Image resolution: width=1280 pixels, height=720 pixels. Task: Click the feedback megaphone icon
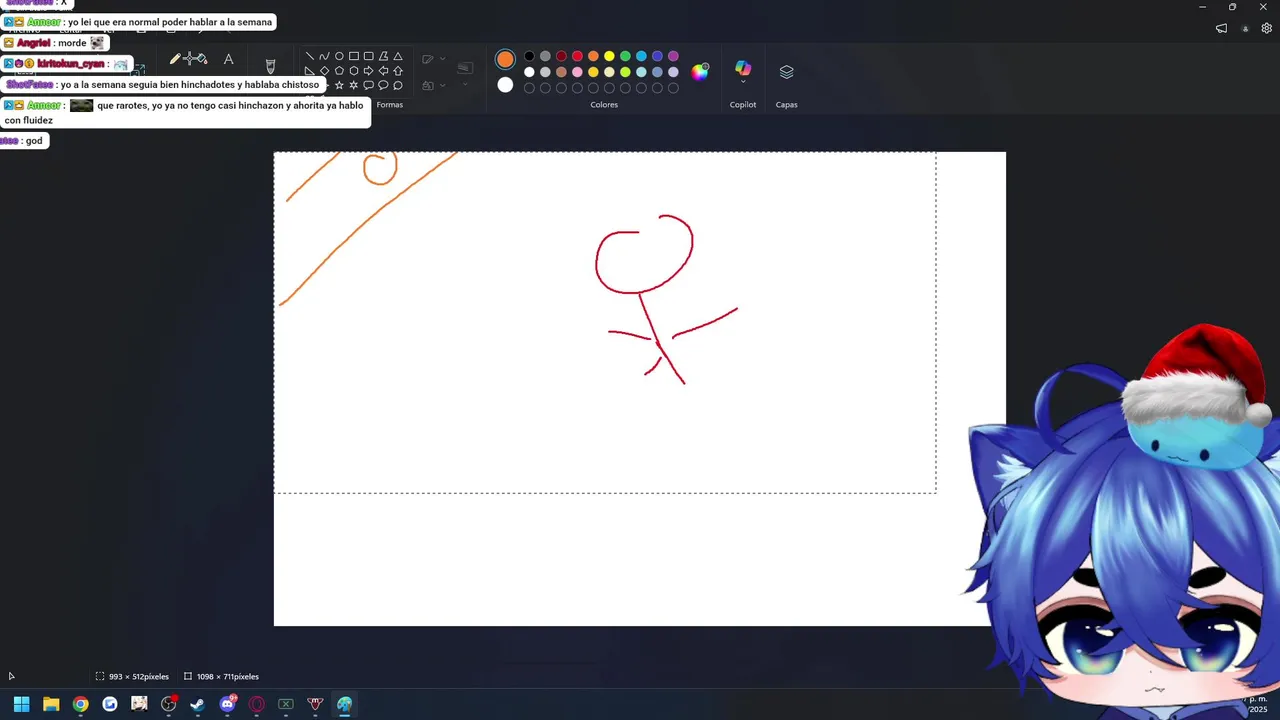tap(1221, 29)
